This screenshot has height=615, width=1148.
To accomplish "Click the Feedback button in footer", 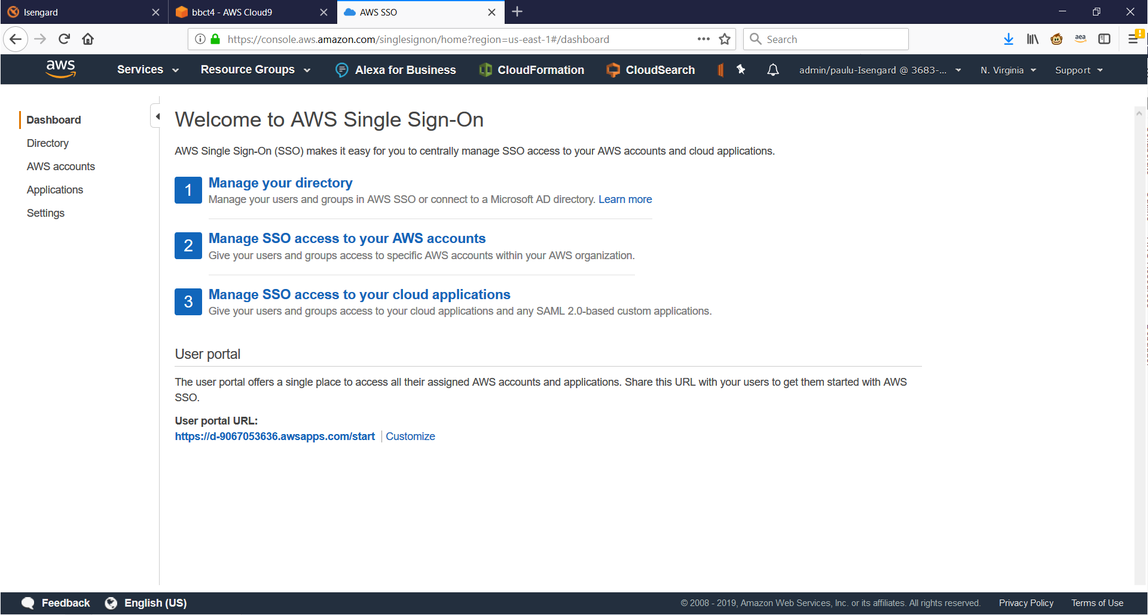I will coord(56,603).
